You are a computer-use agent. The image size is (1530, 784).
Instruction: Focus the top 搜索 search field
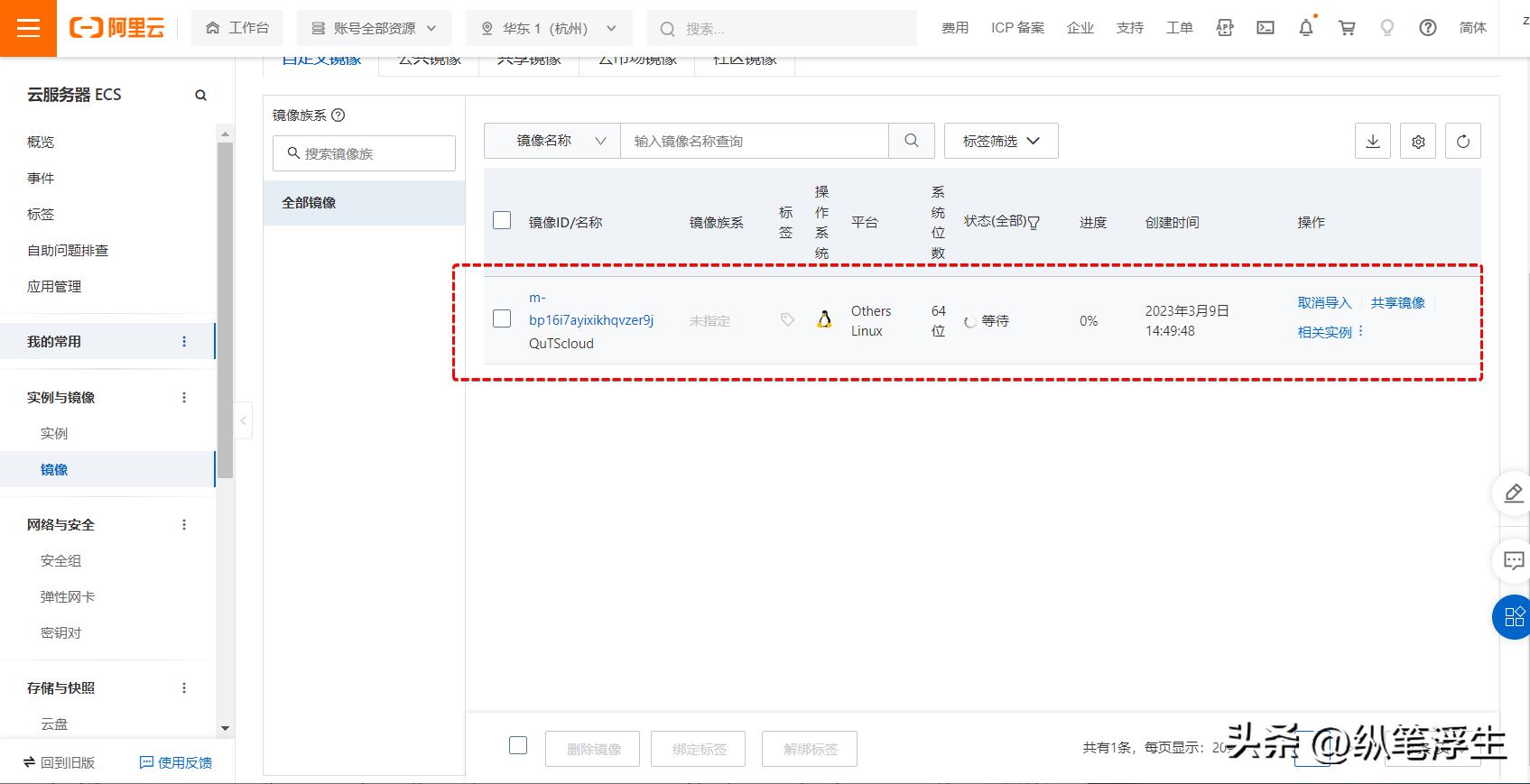pos(782,28)
